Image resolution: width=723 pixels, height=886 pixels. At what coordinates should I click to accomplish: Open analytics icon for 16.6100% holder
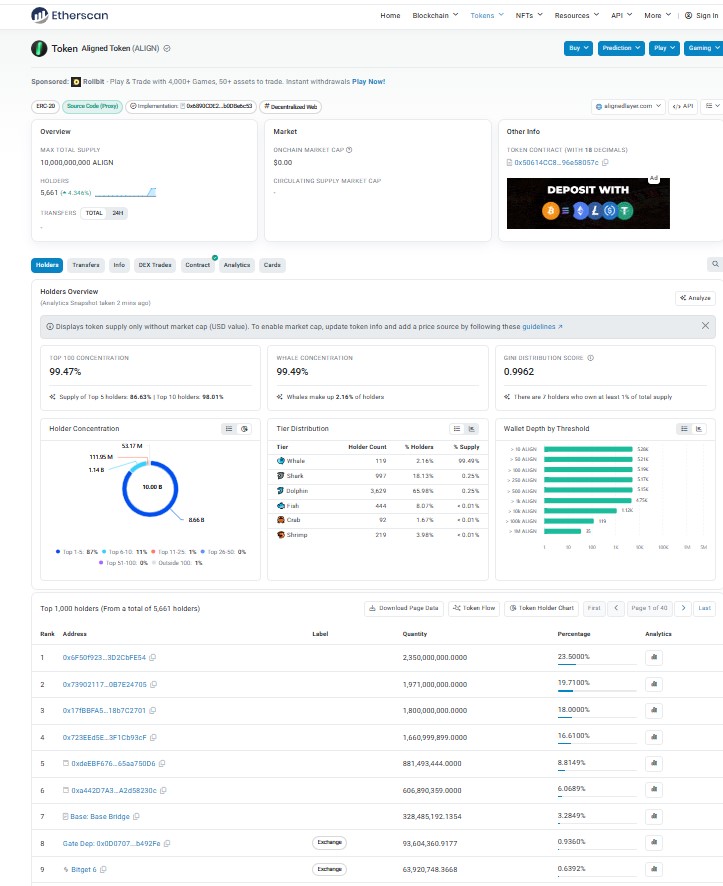654,737
